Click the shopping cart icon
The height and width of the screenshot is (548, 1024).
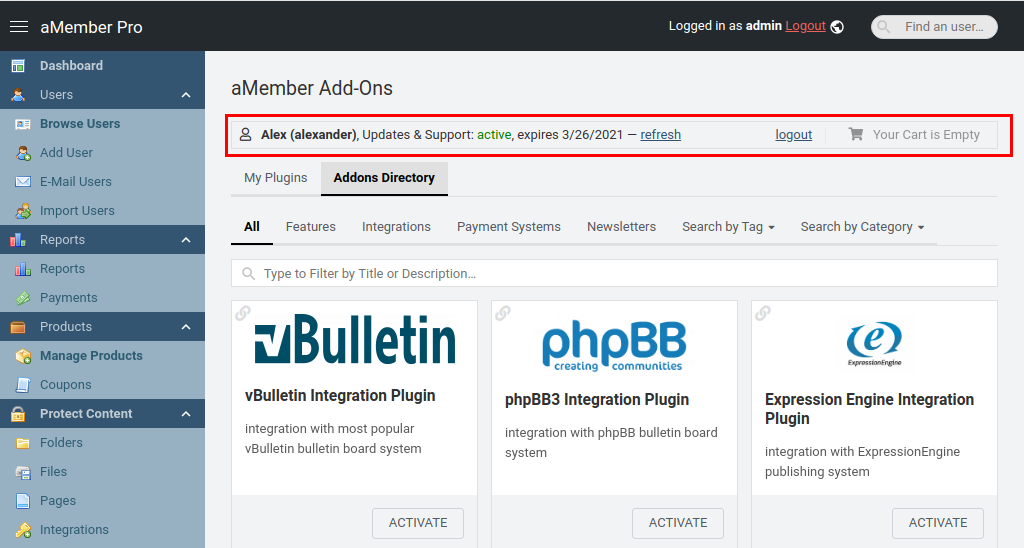pyautogui.click(x=856, y=134)
